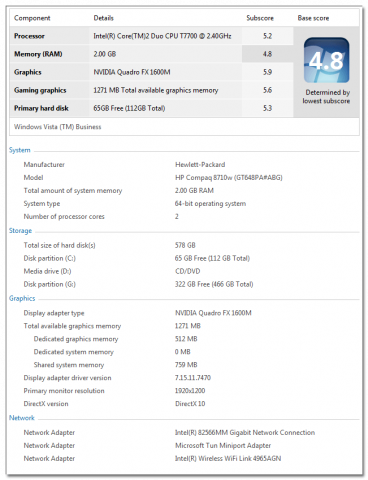Image resolution: width=368 pixels, height=480 pixels.
Task: Click the Intel Wireless WiFi Link 4965AGN value
Action: click(x=228, y=459)
